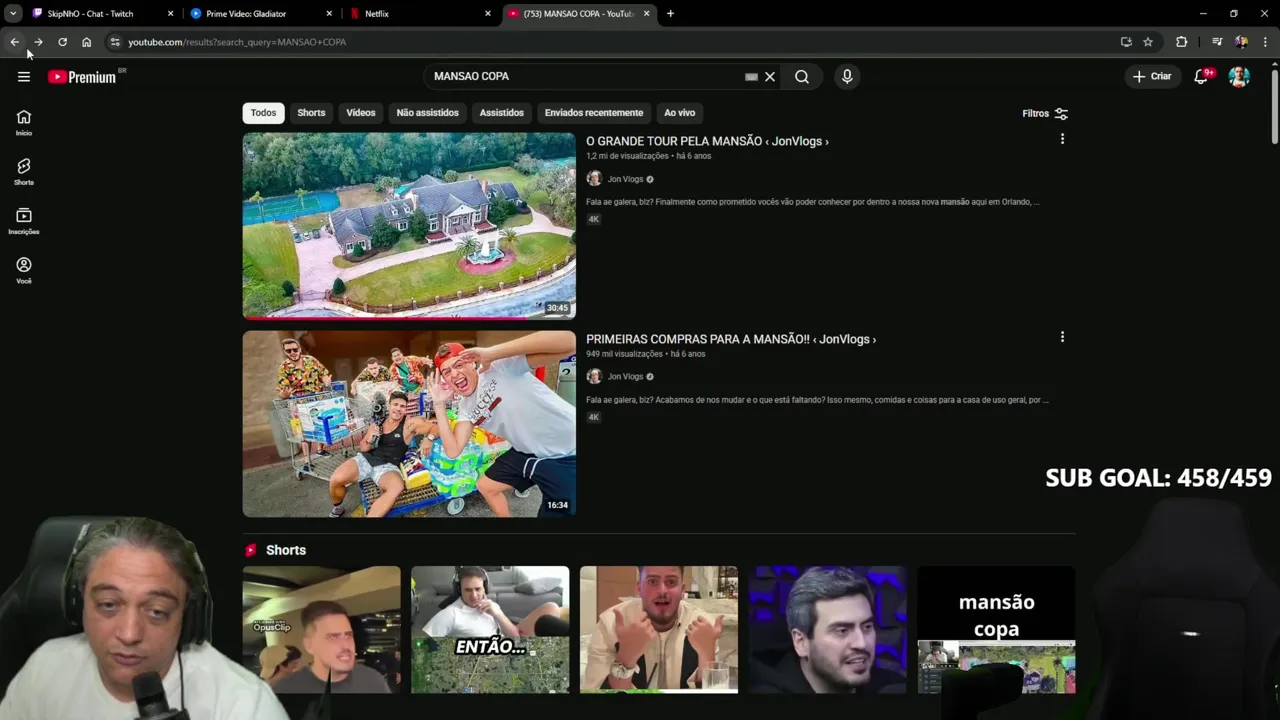Image resolution: width=1280 pixels, height=720 pixels.
Task: Open the on-screen keyboard icon in search
Action: pyautogui.click(x=751, y=76)
